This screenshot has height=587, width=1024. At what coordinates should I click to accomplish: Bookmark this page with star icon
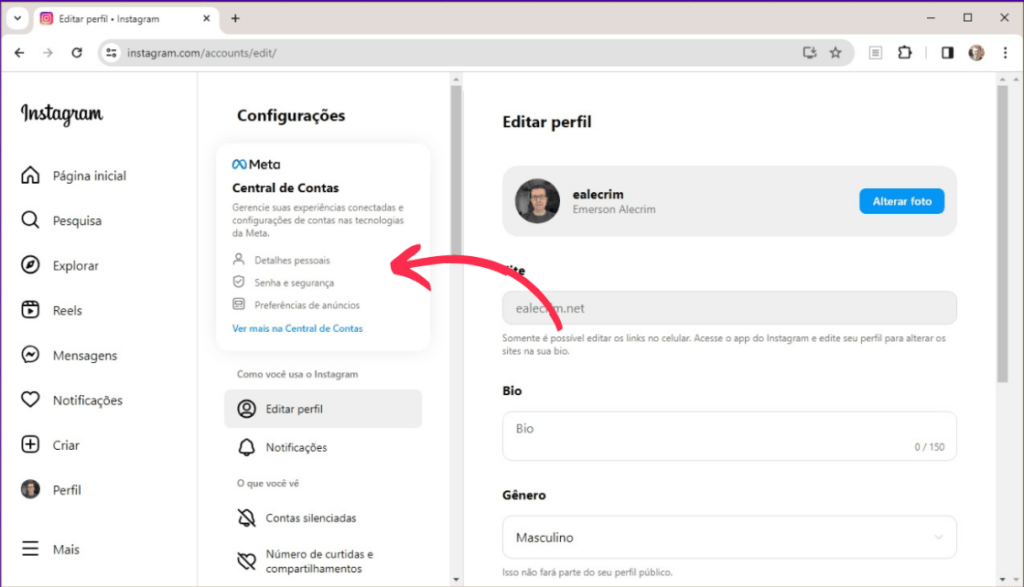[x=835, y=53]
